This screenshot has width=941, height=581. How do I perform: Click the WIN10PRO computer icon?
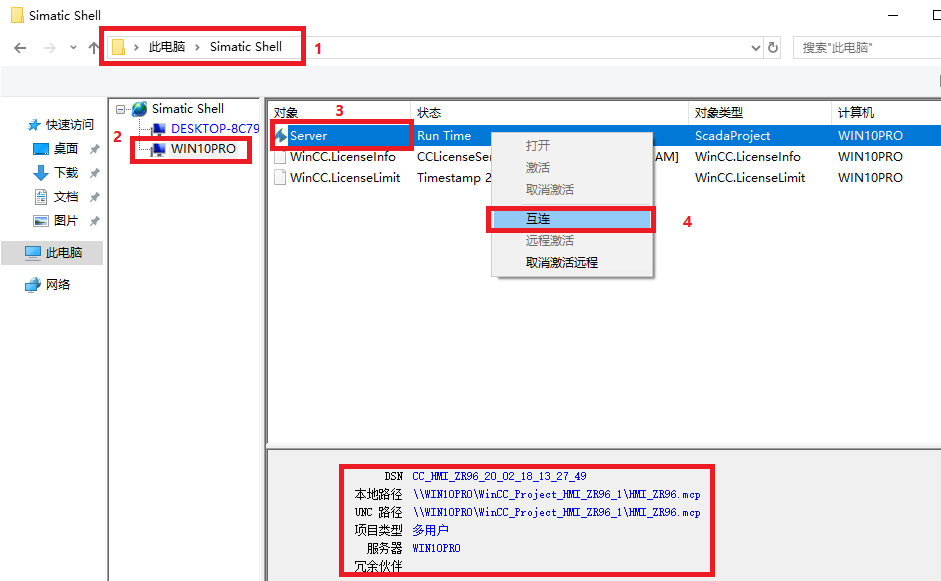pos(157,149)
